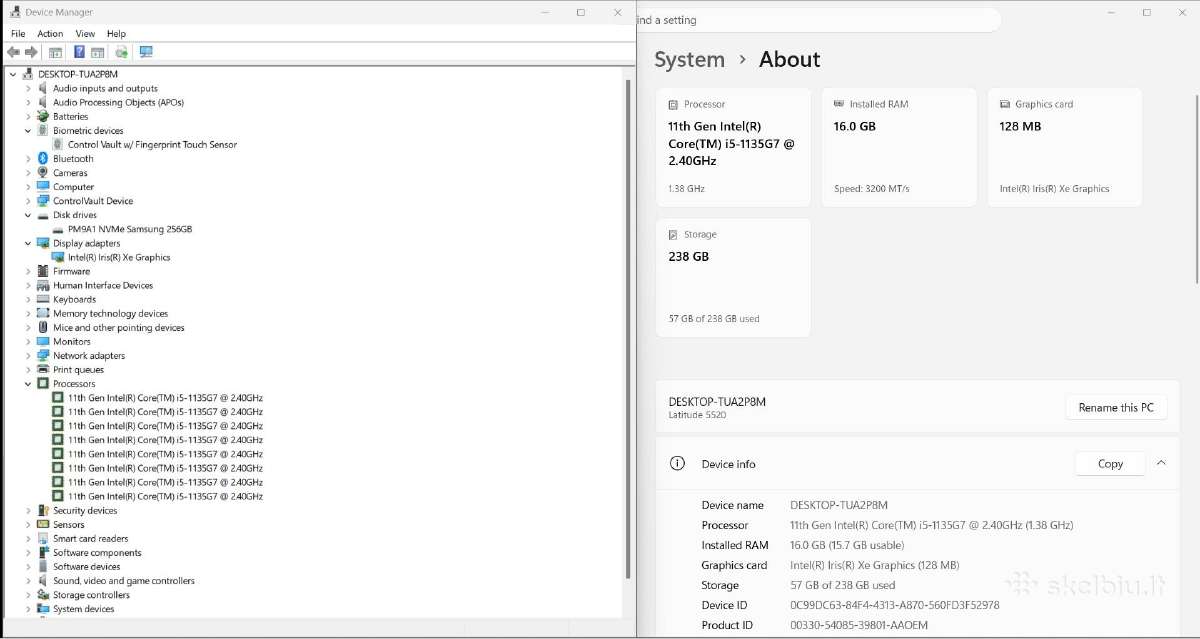1200x639 pixels.
Task: Open the Action menu
Action: coord(50,34)
